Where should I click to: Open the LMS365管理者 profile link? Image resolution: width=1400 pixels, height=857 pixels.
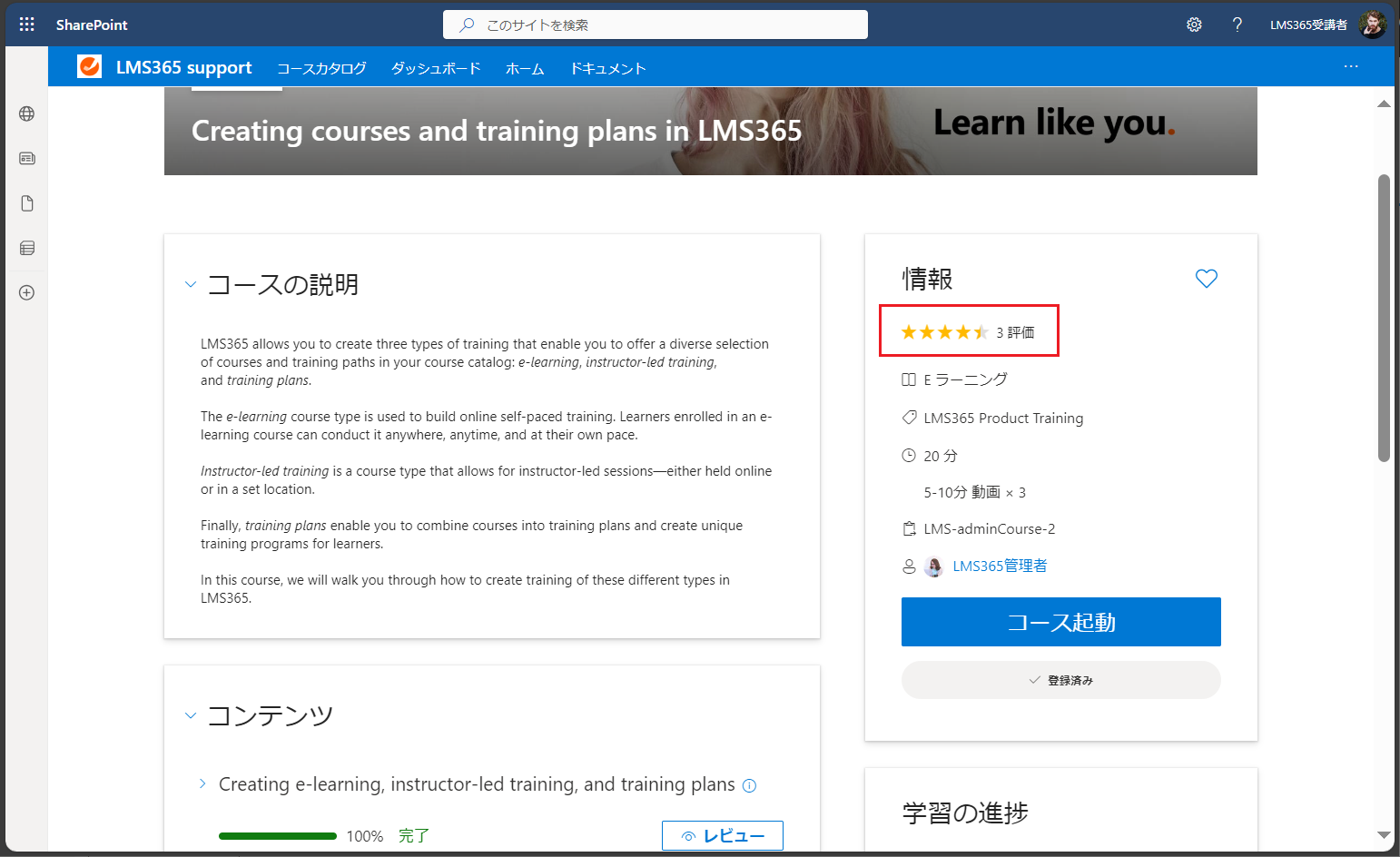coord(1000,566)
